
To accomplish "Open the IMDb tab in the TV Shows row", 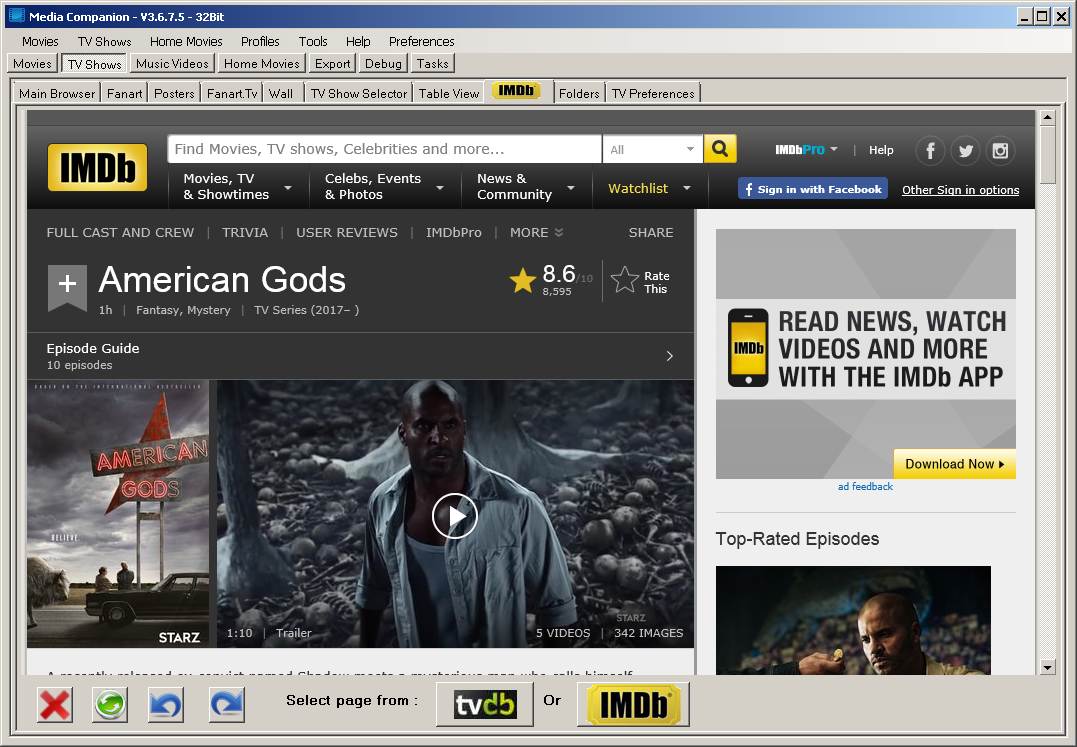I will click(519, 91).
